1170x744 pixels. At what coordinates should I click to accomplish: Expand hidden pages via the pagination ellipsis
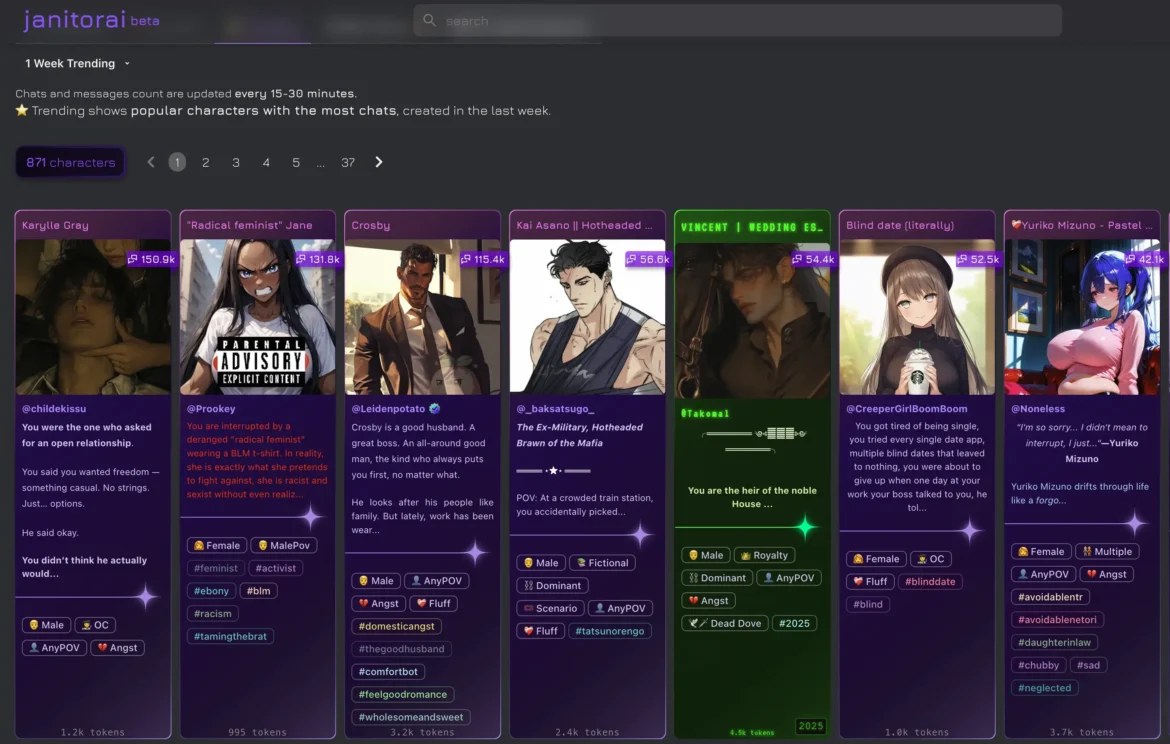[320, 161]
